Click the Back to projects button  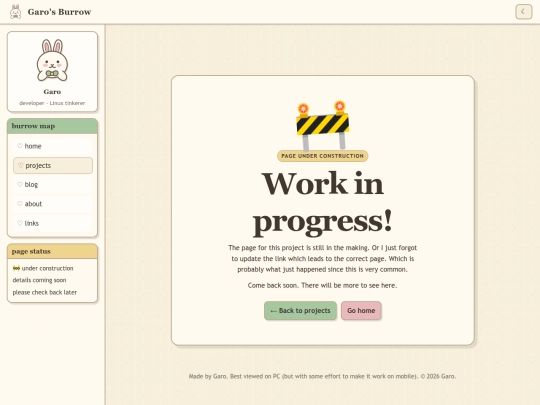[x=300, y=311]
